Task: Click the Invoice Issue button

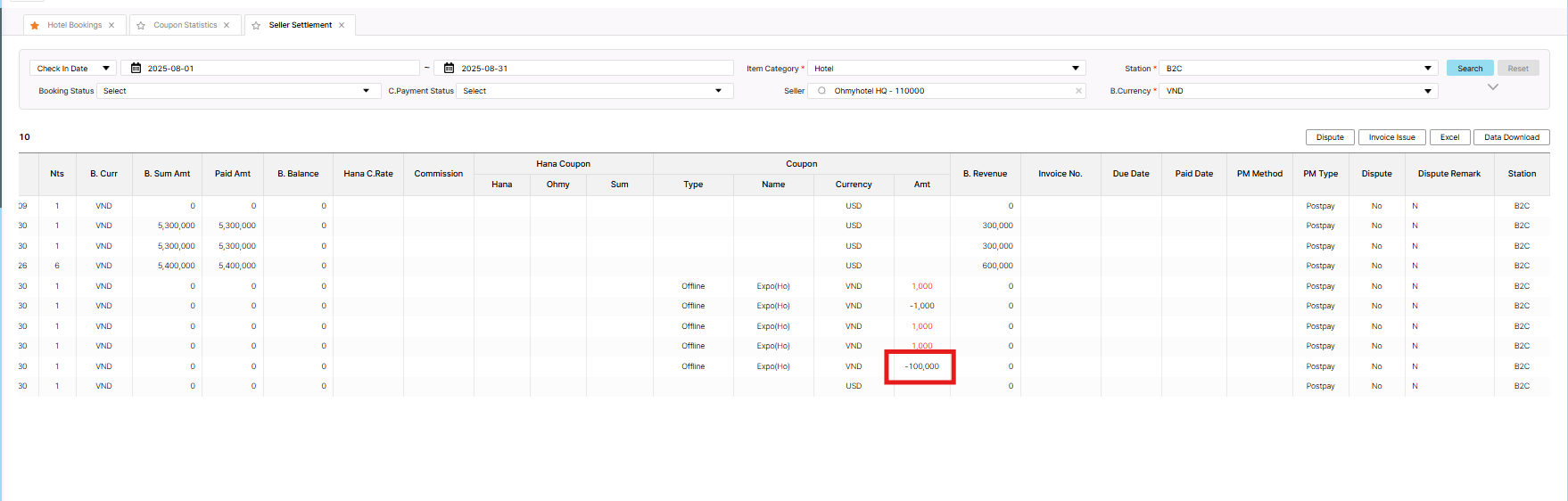Action: click(1391, 137)
